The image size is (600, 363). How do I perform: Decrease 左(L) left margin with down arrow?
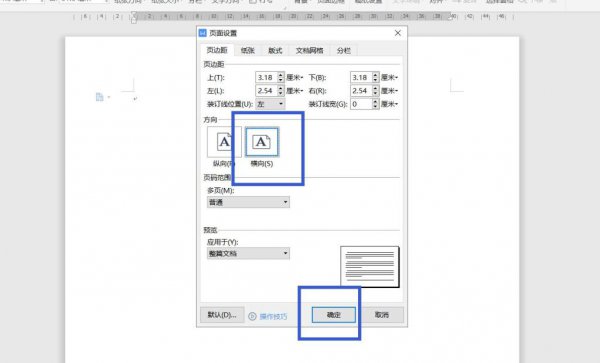(281, 93)
